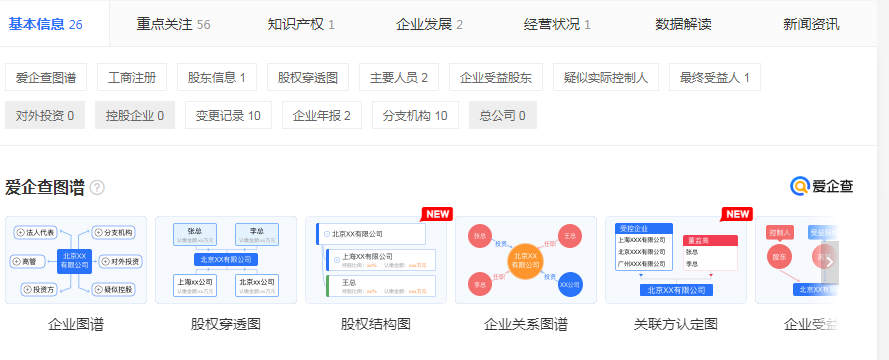Jump to the 工商注册 section
This screenshot has width=889, height=360.
(x=132, y=78)
